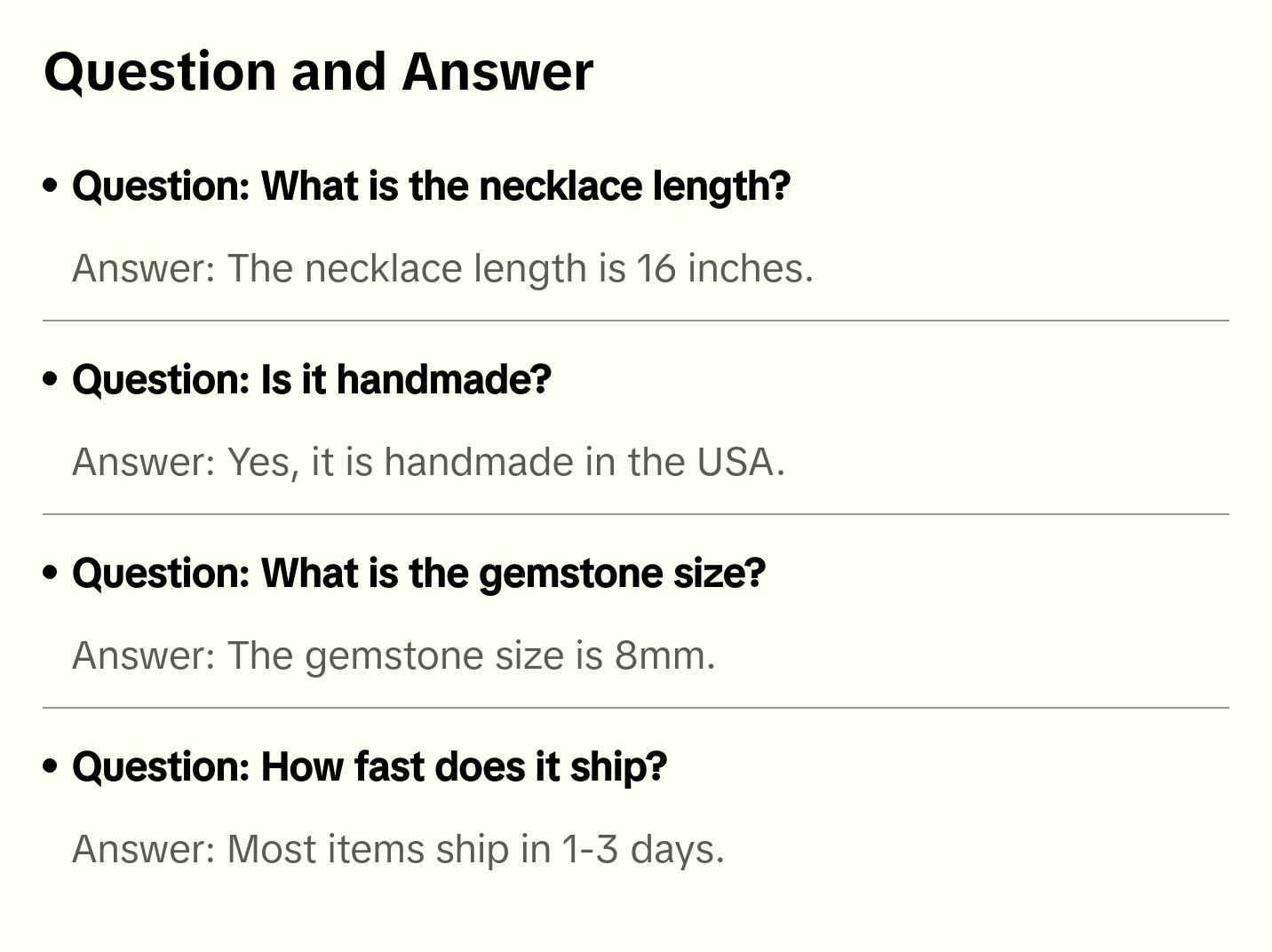Expand the necklace length question
The width and height of the screenshot is (1272, 952).
(x=431, y=186)
